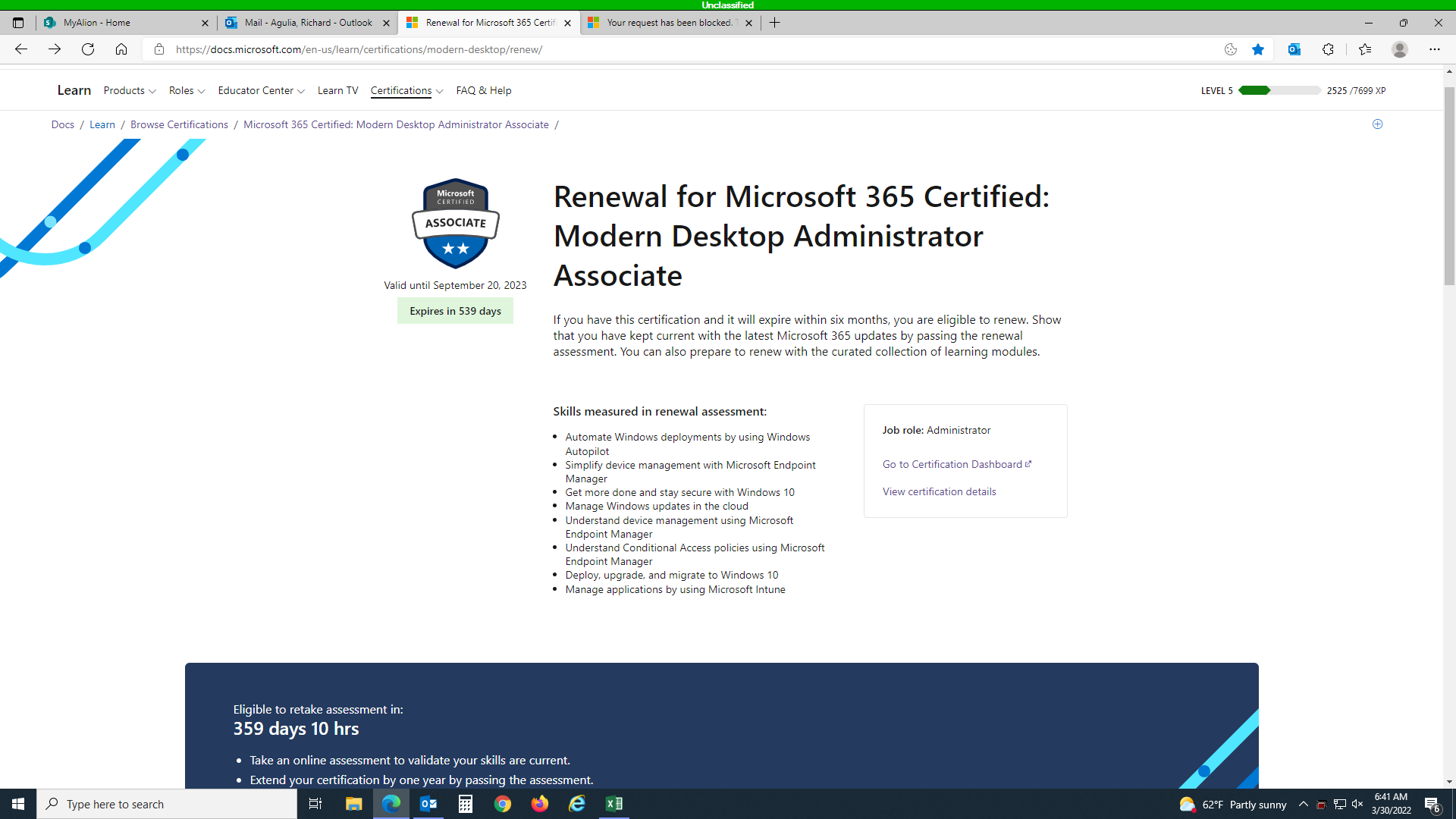This screenshot has height=819, width=1456.
Task: Open Task View from the taskbar
Action: tap(315, 804)
